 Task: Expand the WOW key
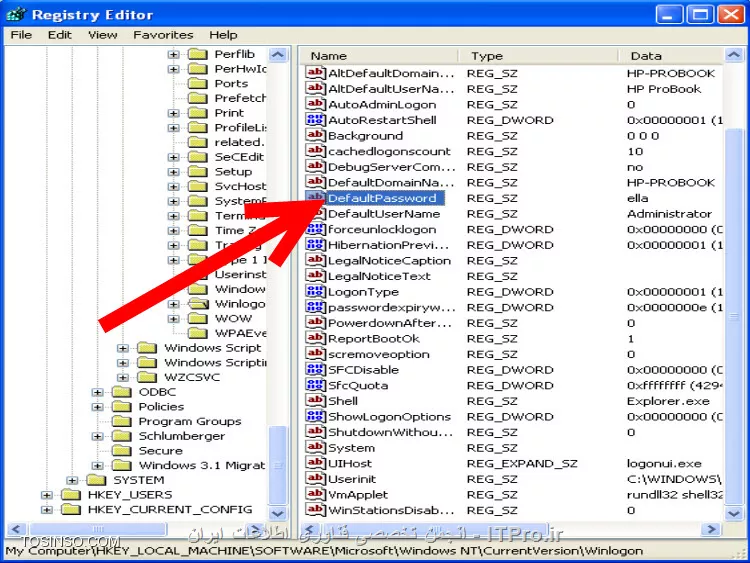click(x=174, y=319)
